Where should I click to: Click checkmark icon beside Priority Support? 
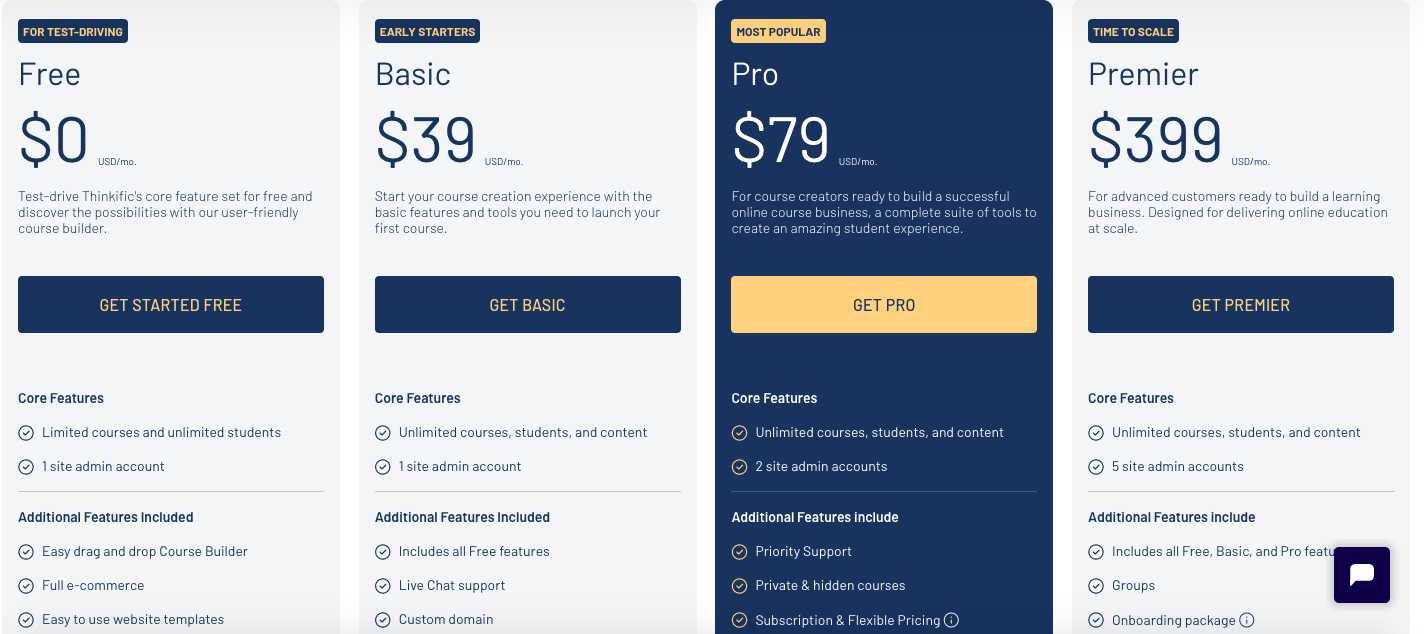coord(740,552)
